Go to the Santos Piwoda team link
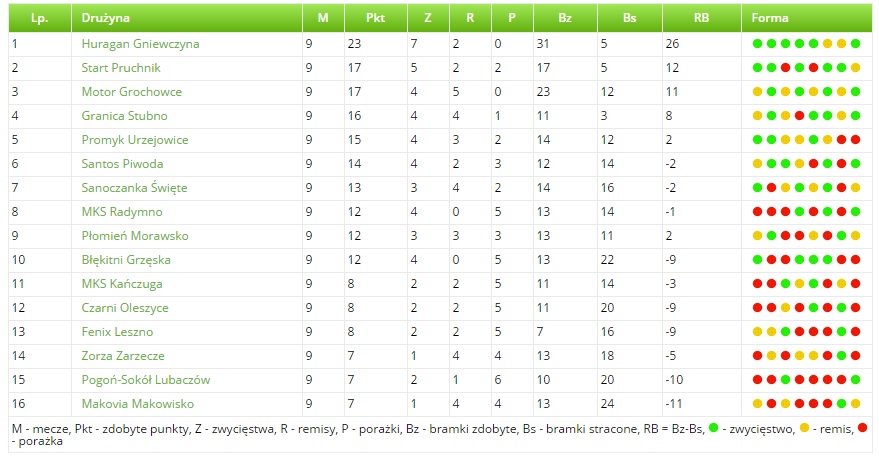 (x=122, y=164)
